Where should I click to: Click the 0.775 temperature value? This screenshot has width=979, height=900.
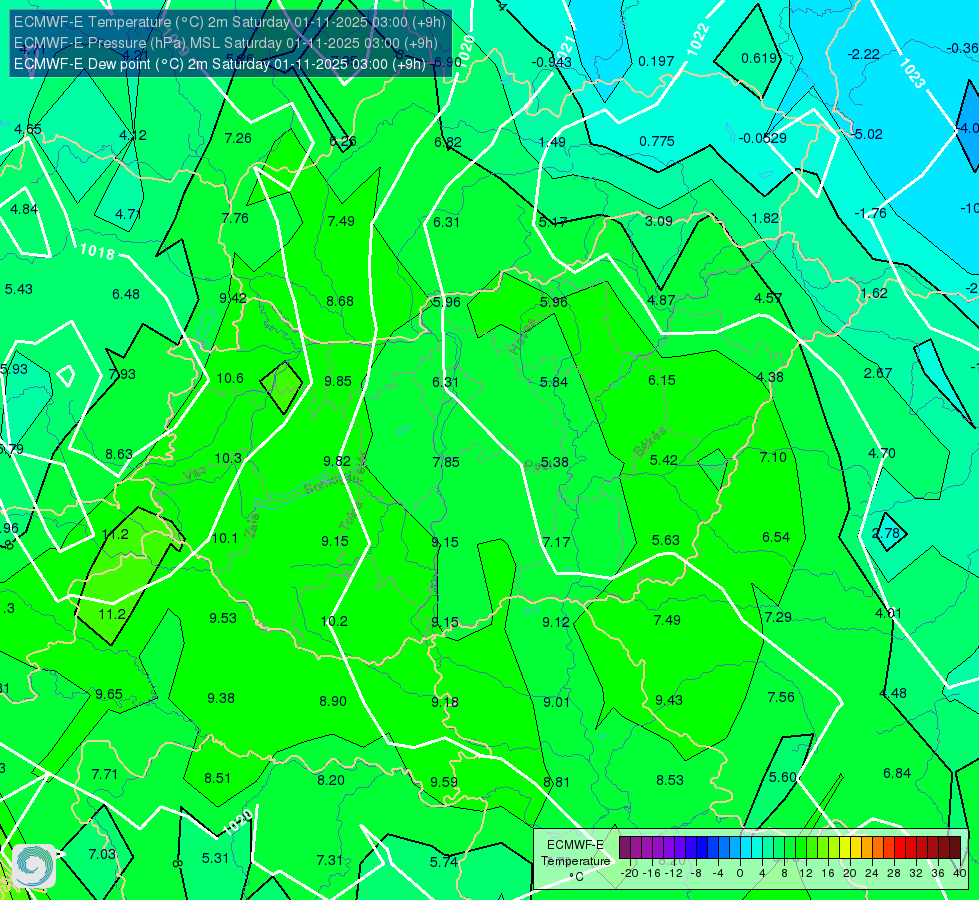click(x=657, y=141)
